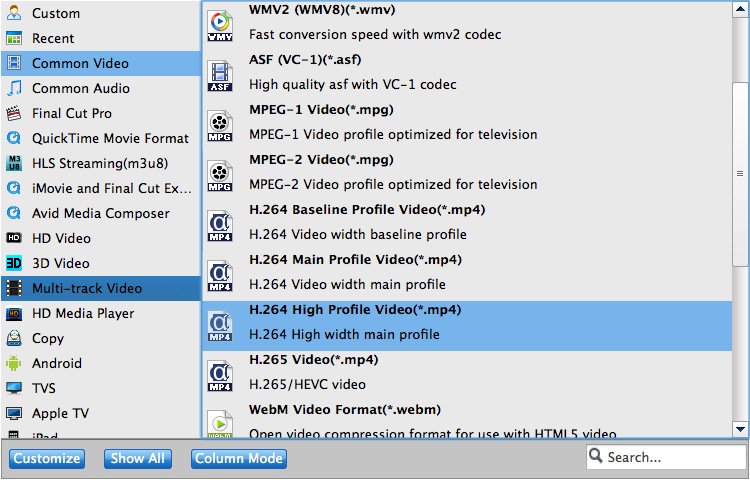Select the Avid Media Composer category

[100, 213]
